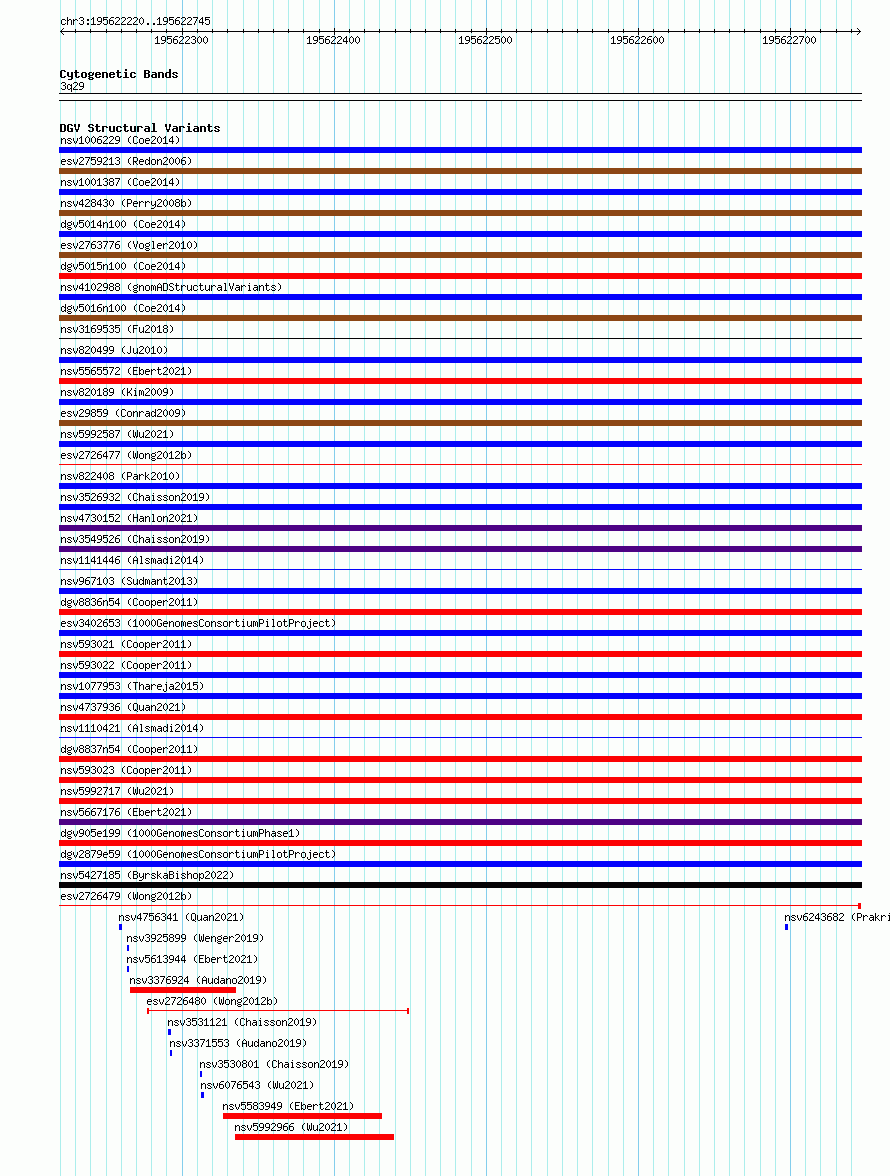
Task: Click the nsv5667176 (Ebert2021) label
Action: [126, 812]
